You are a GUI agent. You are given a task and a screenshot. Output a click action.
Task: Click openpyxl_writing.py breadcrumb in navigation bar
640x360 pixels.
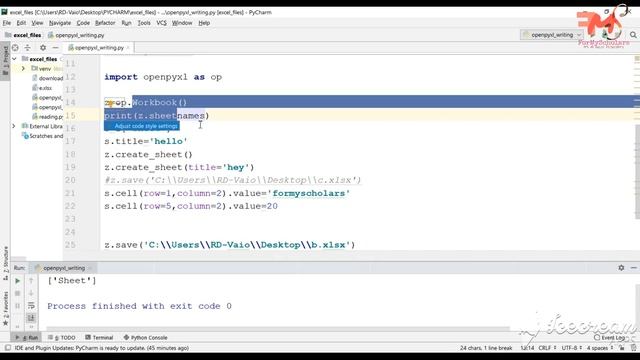(76, 35)
